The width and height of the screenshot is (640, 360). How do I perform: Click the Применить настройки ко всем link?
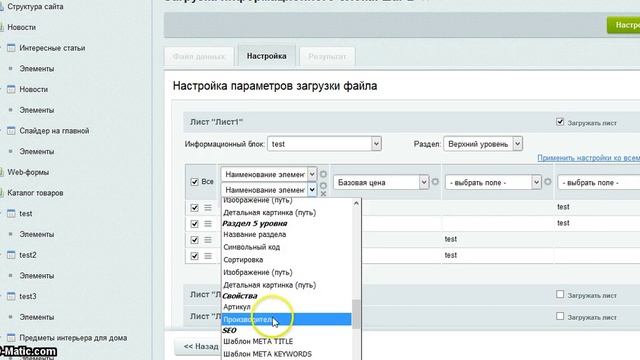click(x=589, y=158)
